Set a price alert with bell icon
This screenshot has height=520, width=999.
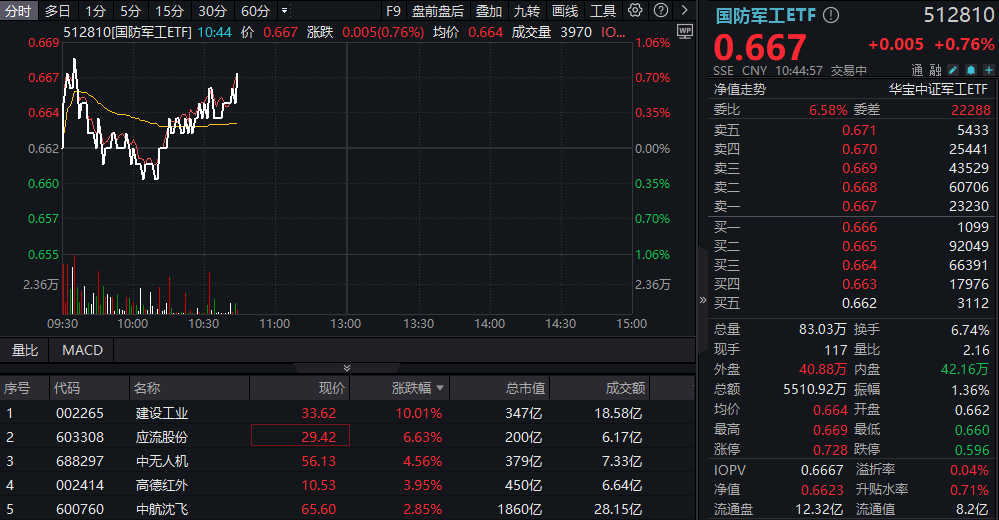coord(970,70)
